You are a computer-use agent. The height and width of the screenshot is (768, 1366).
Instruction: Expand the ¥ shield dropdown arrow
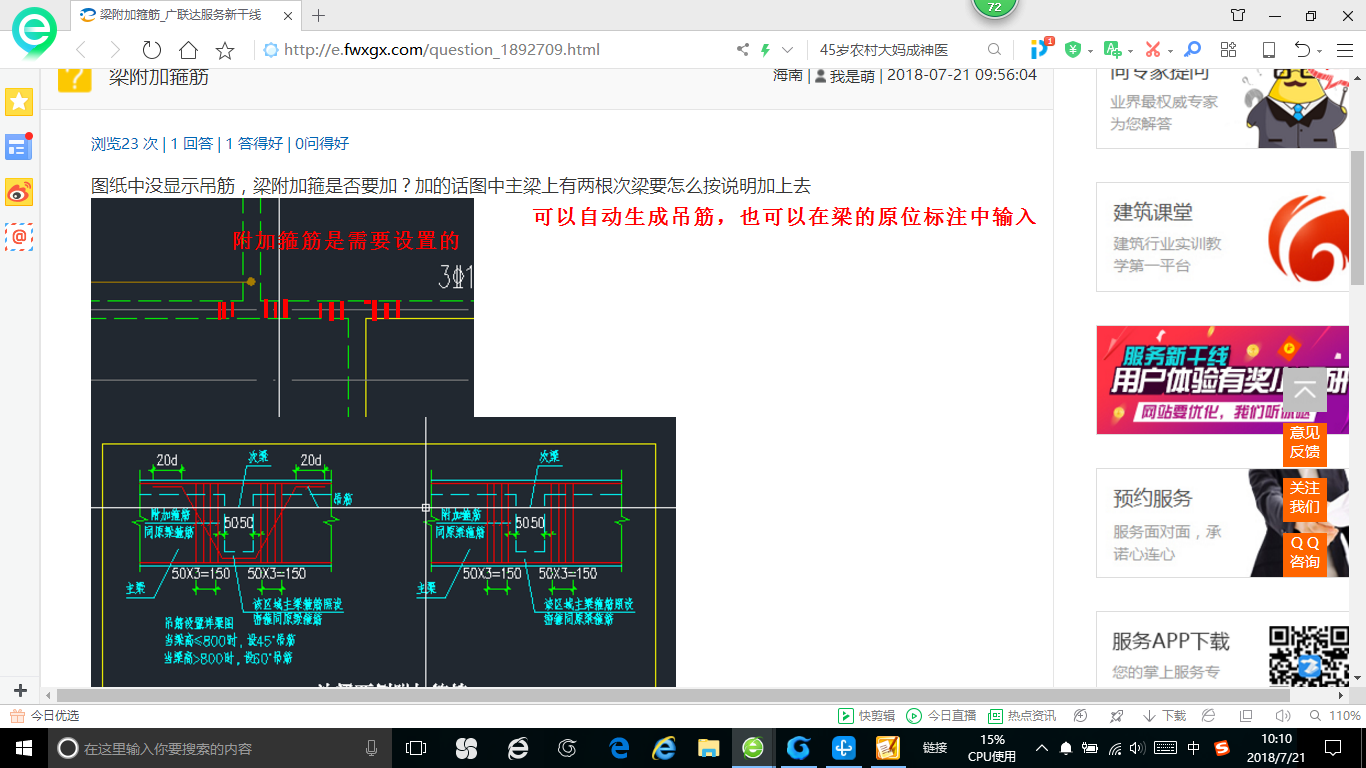[1090, 50]
